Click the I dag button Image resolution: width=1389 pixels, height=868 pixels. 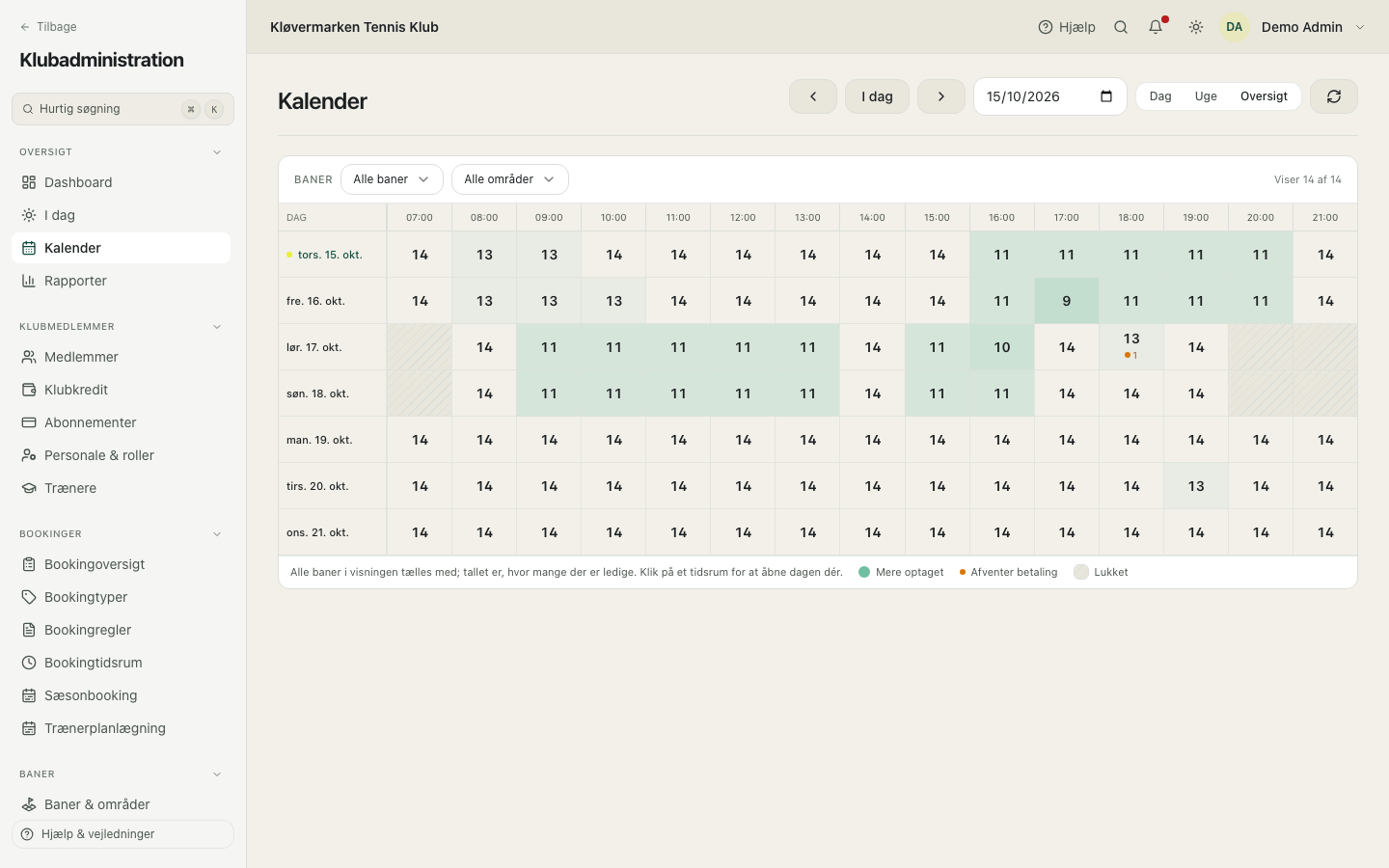tap(877, 96)
